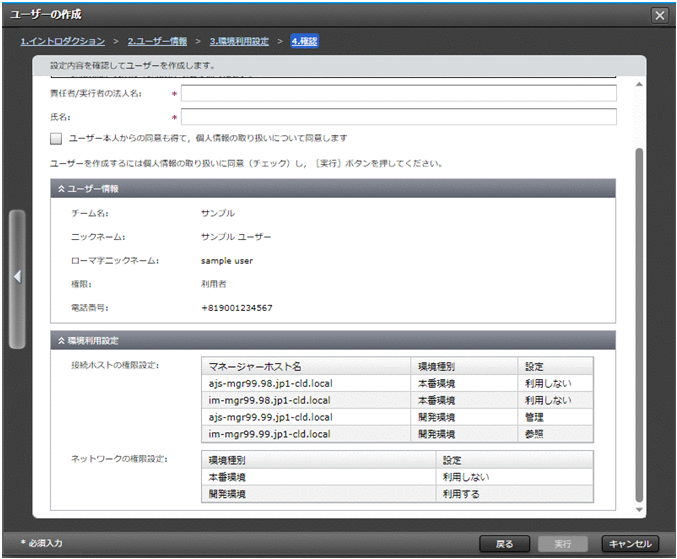Click the サンプル team name value
The width and height of the screenshot is (677, 559).
218,213
